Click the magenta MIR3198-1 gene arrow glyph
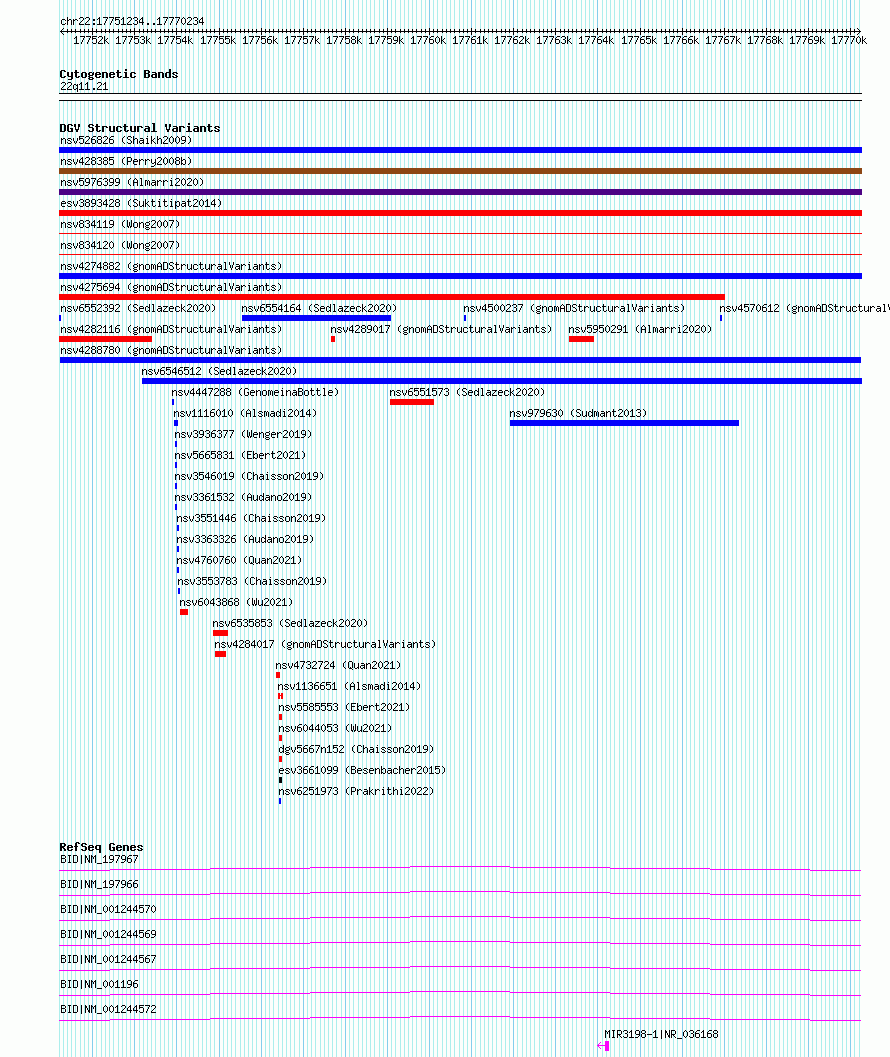The image size is (890, 1057). click(x=603, y=1046)
